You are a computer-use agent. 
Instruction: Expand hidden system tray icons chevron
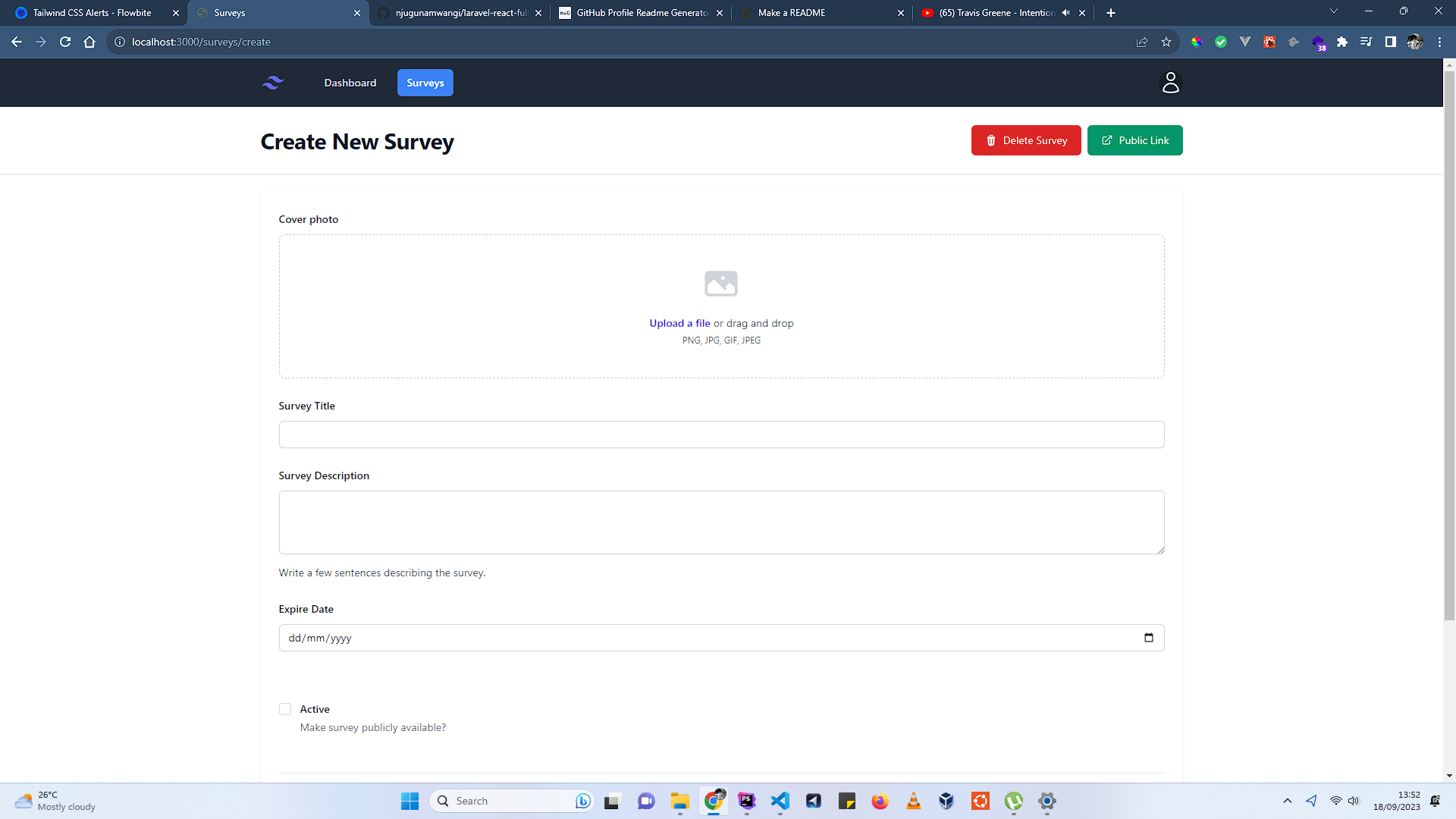pos(1287,801)
